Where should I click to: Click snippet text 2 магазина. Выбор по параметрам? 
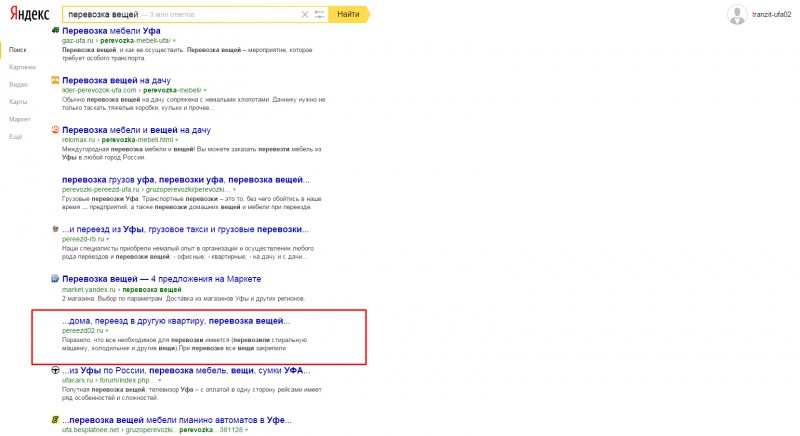click(184, 298)
